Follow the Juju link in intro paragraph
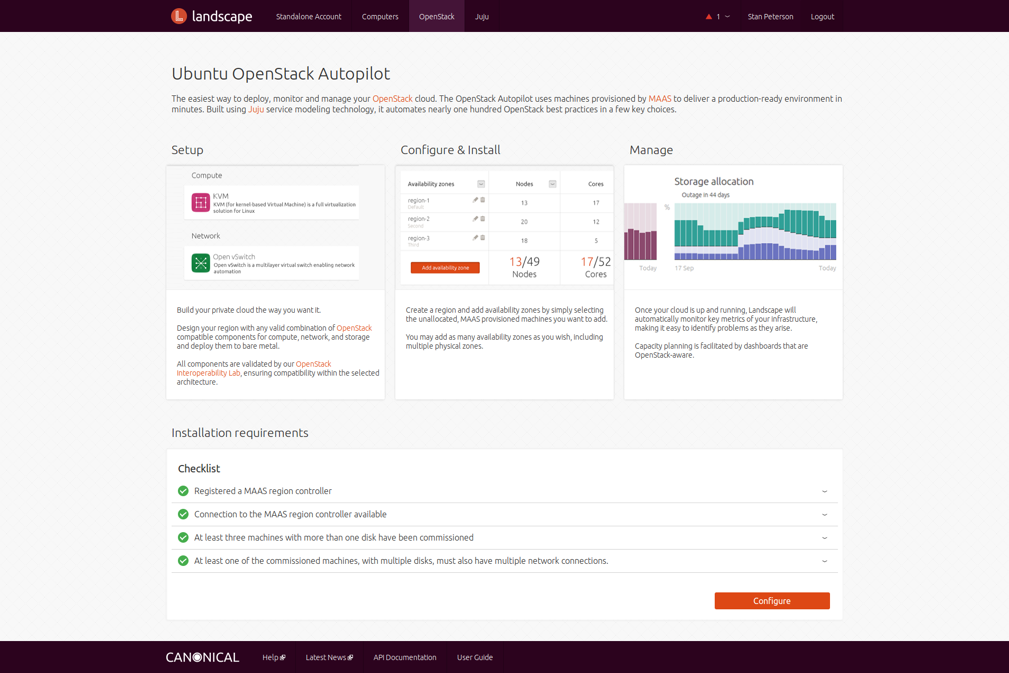This screenshot has width=1009, height=673. click(x=256, y=109)
